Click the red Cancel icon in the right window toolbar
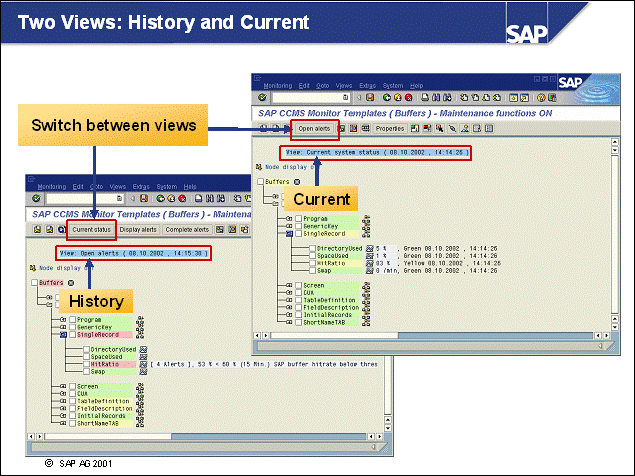The width and height of the screenshot is (635, 476). point(407,98)
